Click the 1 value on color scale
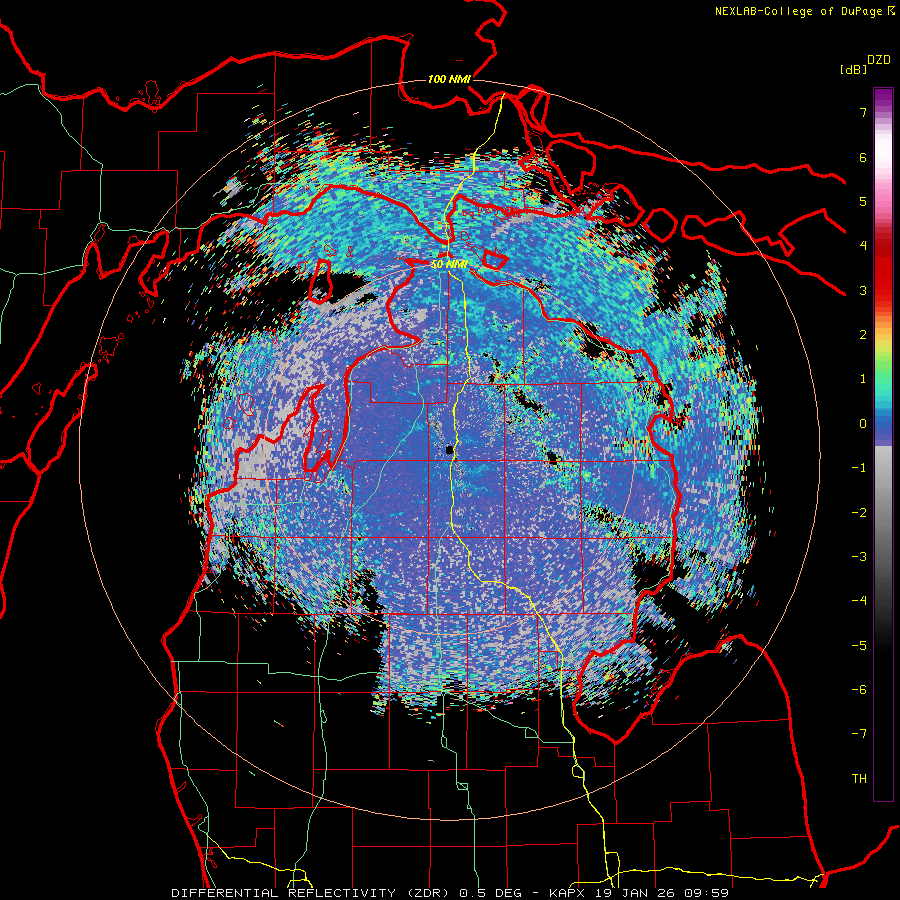 (863, 379)
